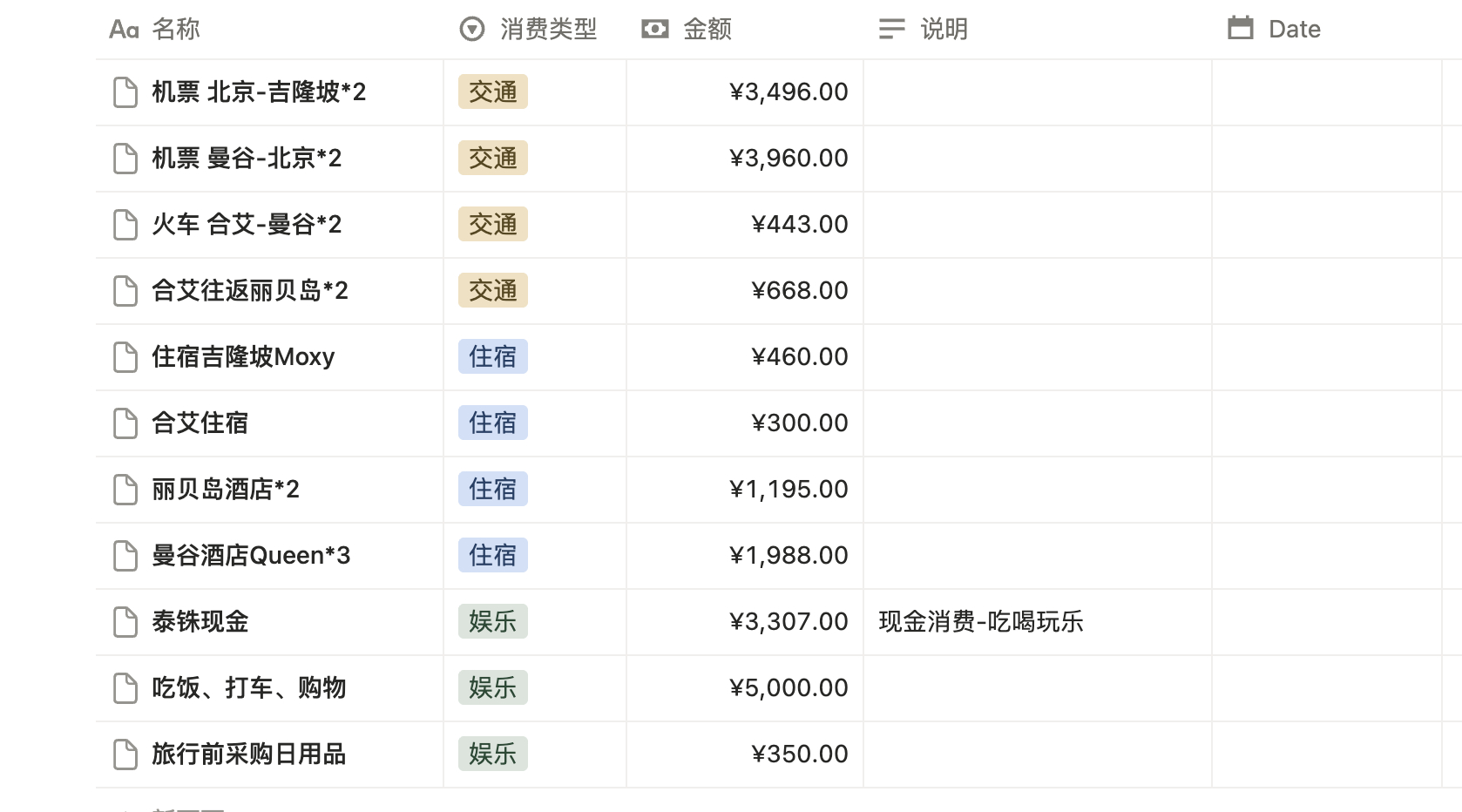Open the 名称 column header menu
This screenshot has width=1462, height=812.
tap(175, 30)
